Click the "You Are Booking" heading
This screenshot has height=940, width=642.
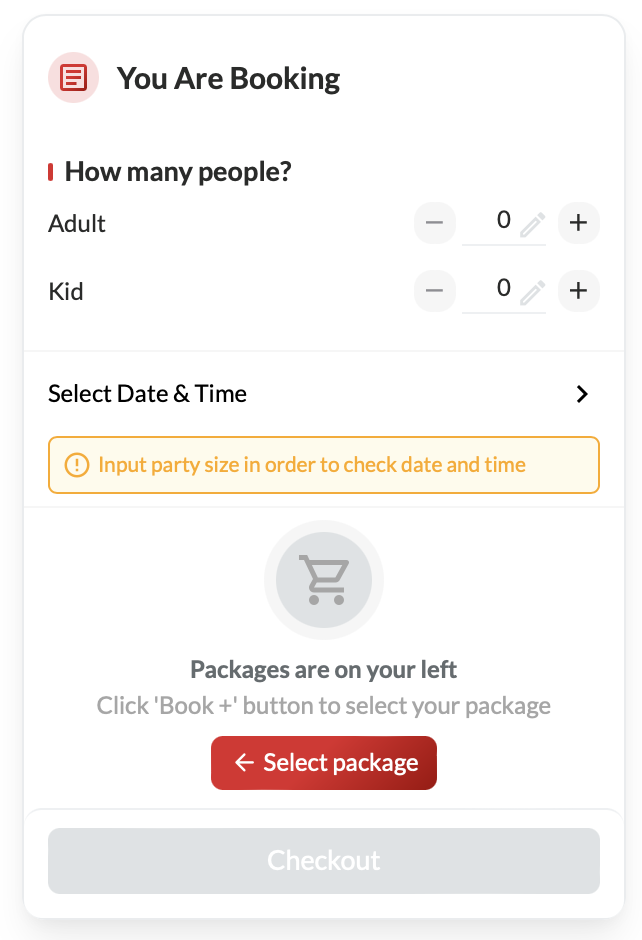tap(228, 78)
